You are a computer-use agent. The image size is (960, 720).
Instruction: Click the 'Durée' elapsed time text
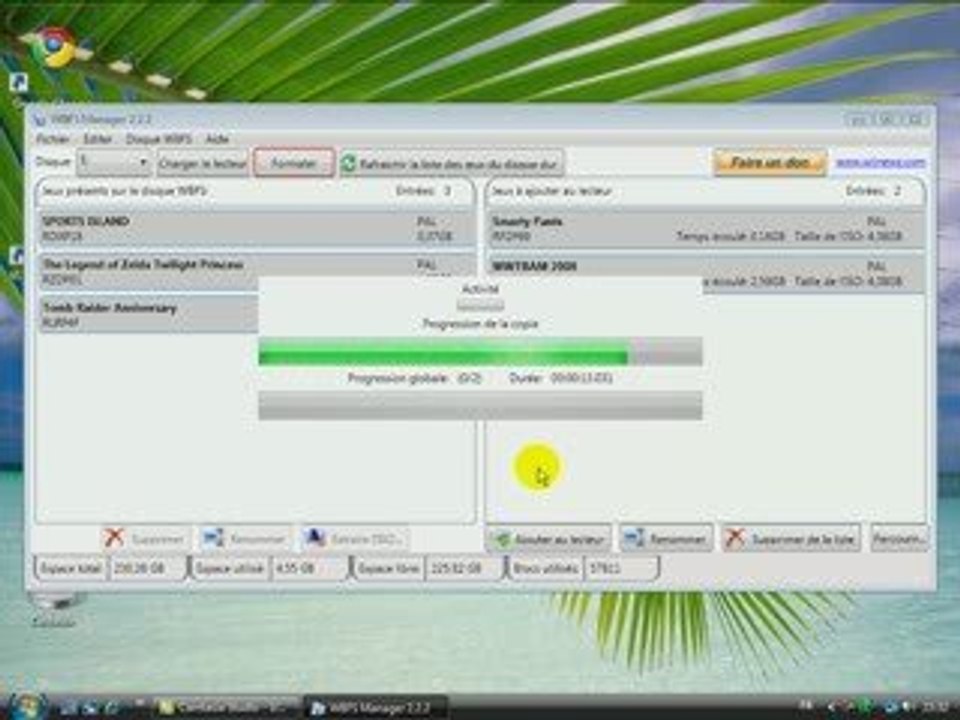pyautogui.click(x=561, y=378)
